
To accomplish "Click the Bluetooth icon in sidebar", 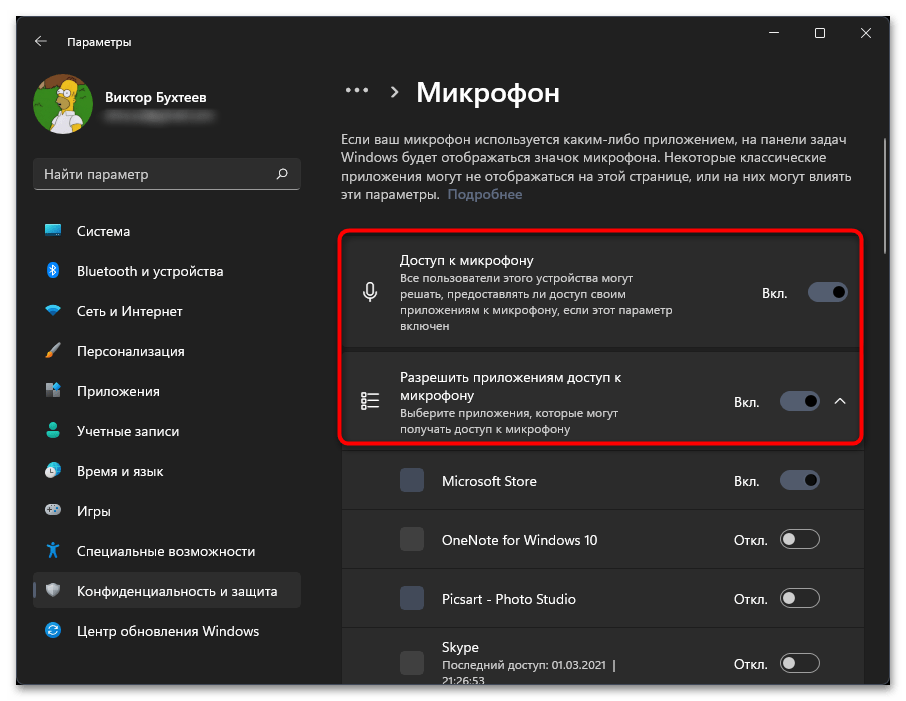I will (53, 270).
